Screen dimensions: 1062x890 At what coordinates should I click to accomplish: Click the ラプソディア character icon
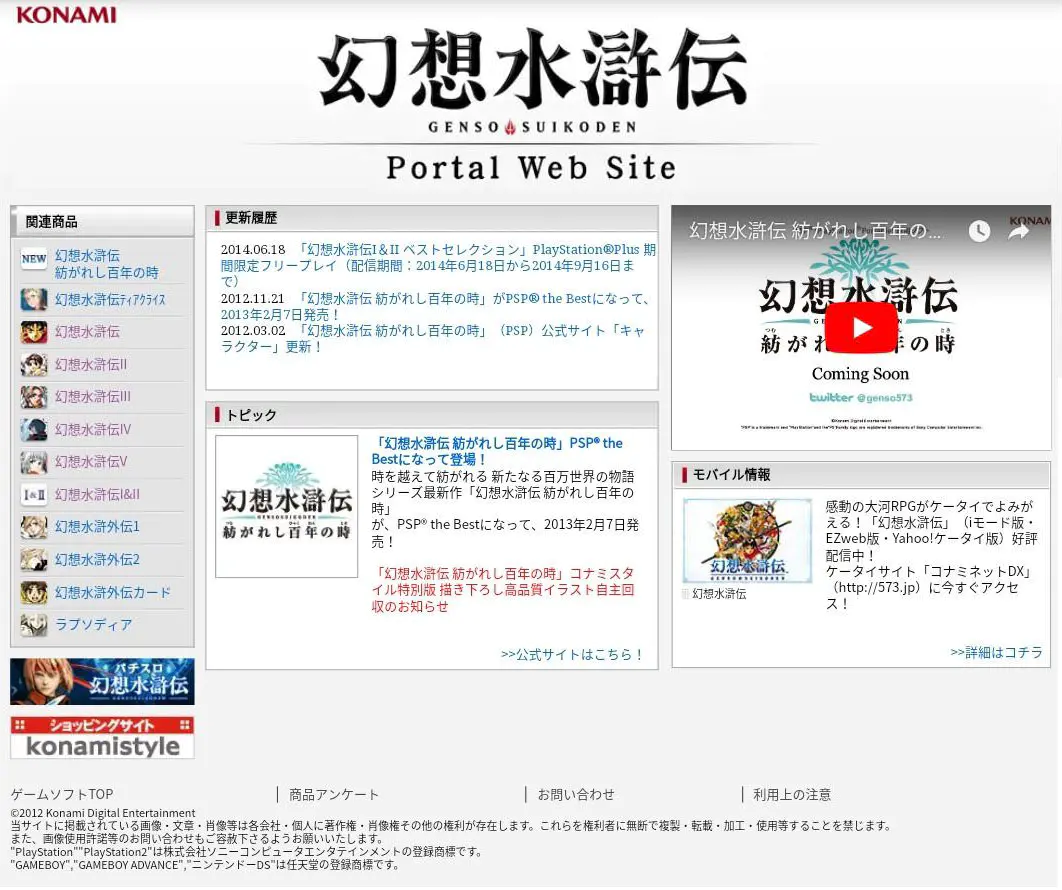(x=34, y=624)
